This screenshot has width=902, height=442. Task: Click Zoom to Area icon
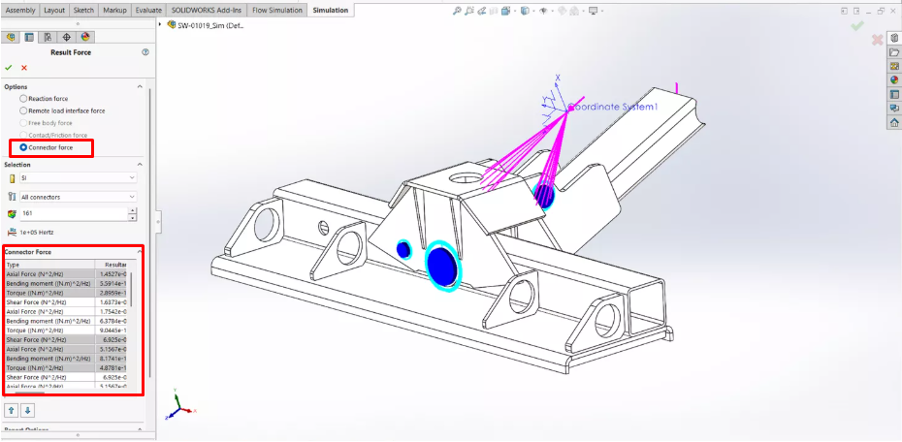470,10
